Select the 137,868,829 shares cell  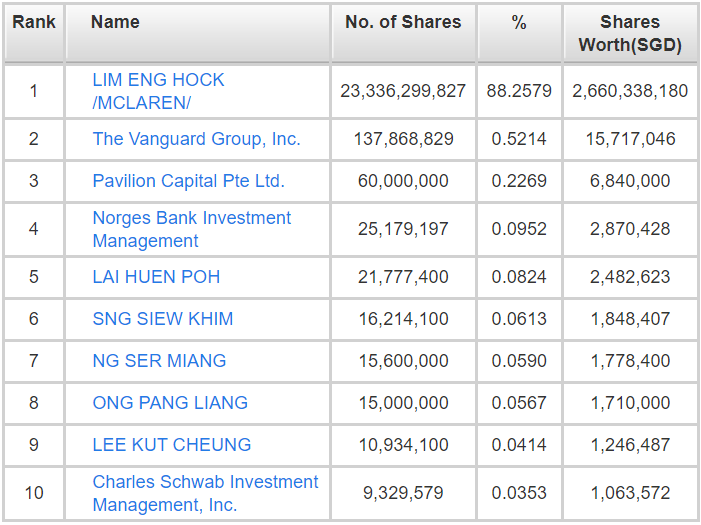(403, 139)
